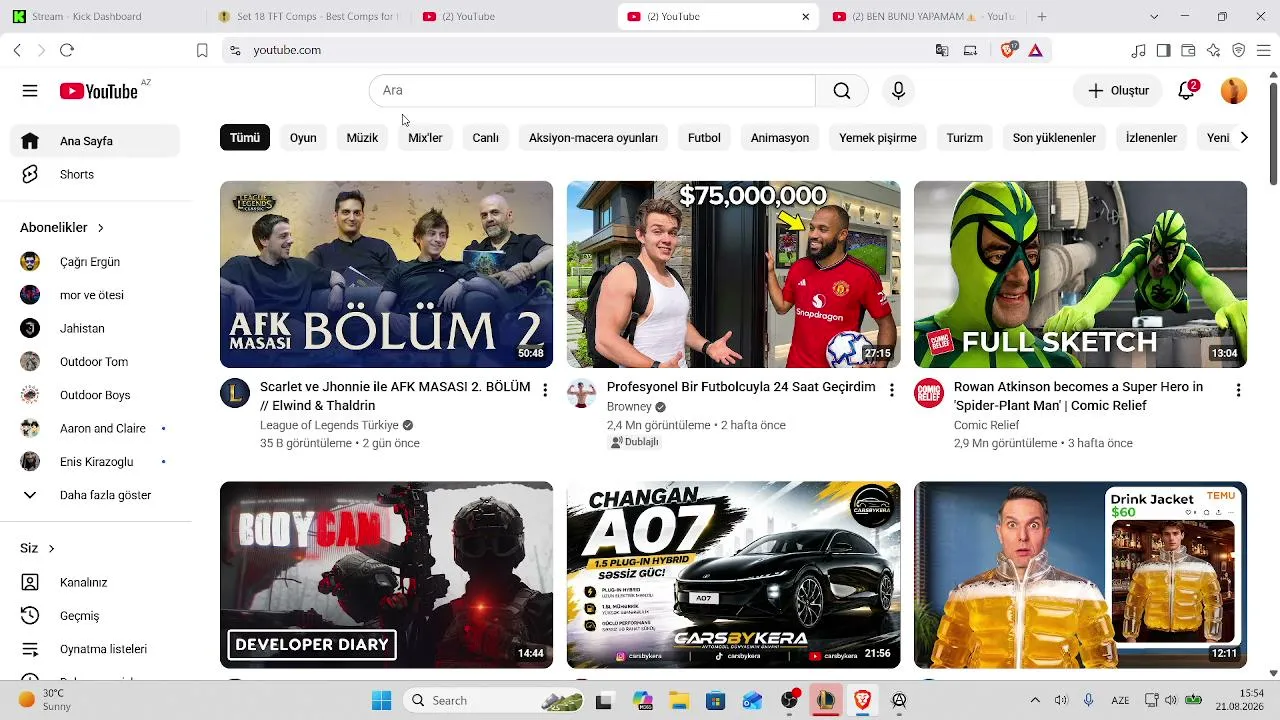Expand the Siz section
This screenshot has height=720, width=1280.
click(37, 549)
